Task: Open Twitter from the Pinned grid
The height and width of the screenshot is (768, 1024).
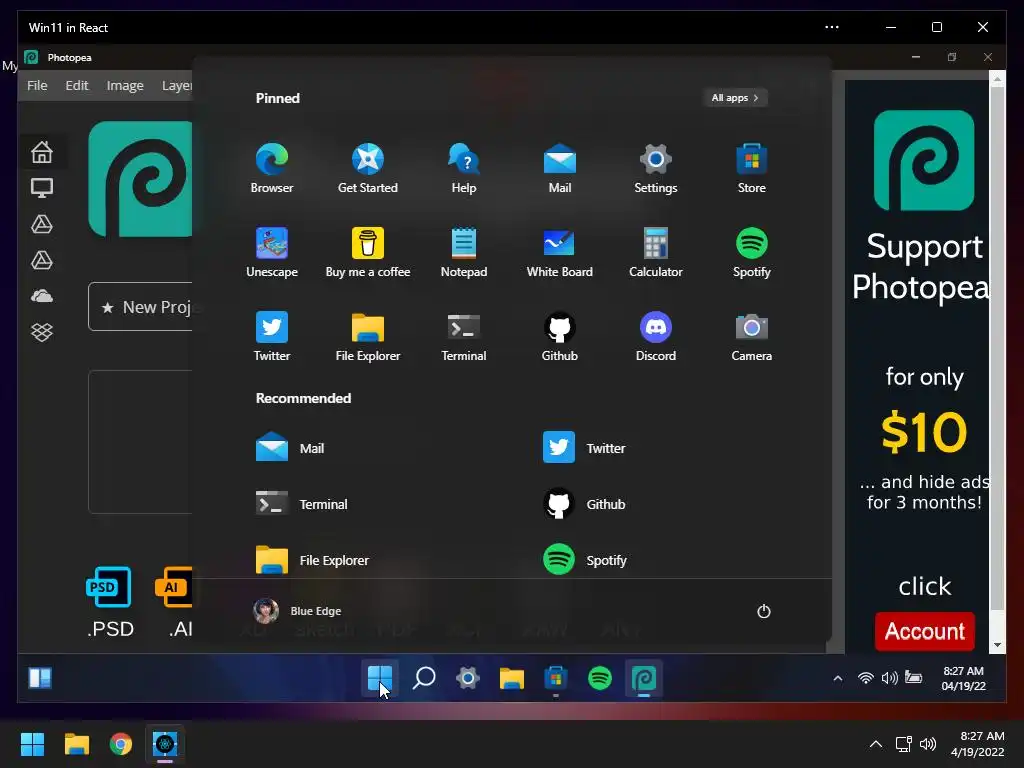Action: [x=272, y=336]
